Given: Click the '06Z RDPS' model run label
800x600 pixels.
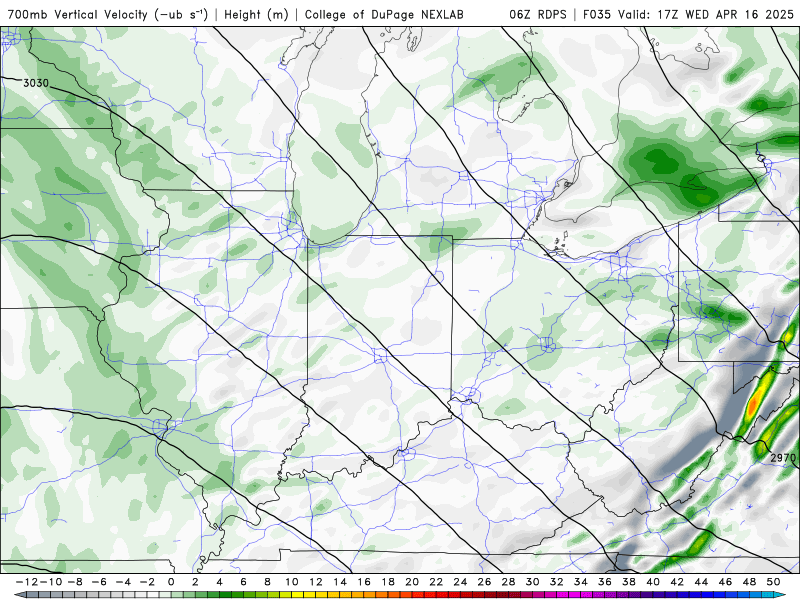Looking at the screenshot, I should (x=538, y=14).
